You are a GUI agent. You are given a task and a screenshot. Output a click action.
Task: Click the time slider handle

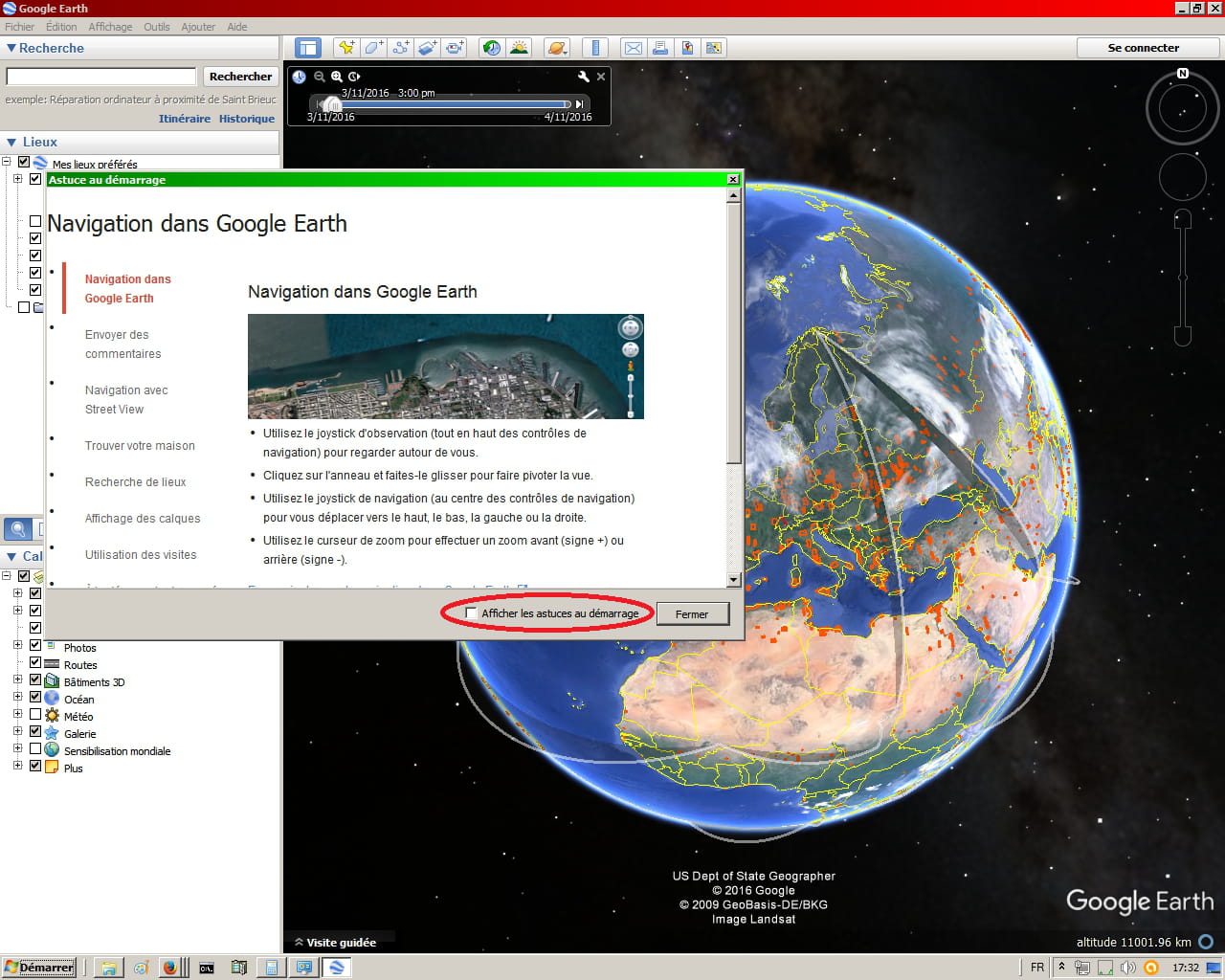click(331, 104)
